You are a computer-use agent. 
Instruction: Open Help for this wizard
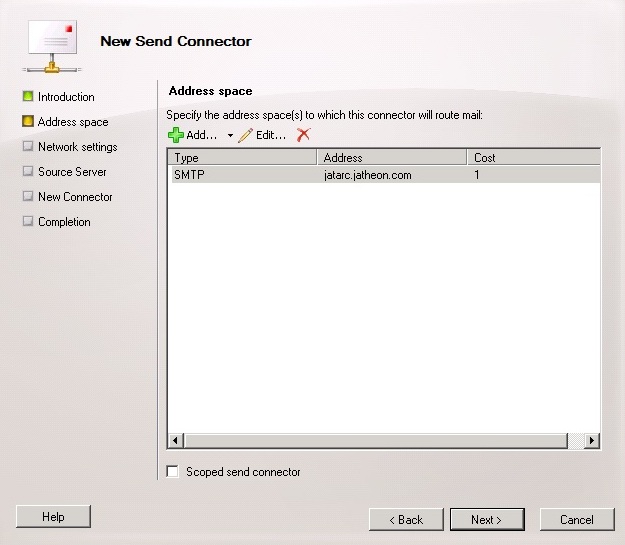pyautogui.click(x=53, y=517)
